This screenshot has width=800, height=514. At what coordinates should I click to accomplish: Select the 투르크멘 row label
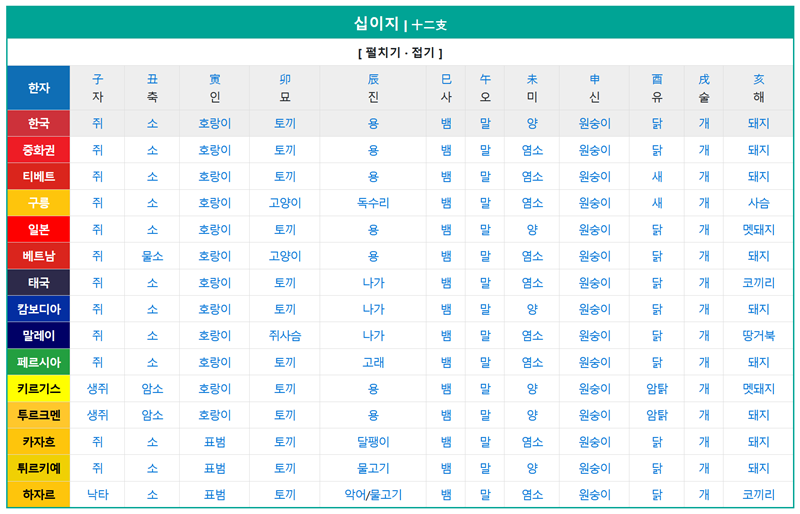(39, 415)
